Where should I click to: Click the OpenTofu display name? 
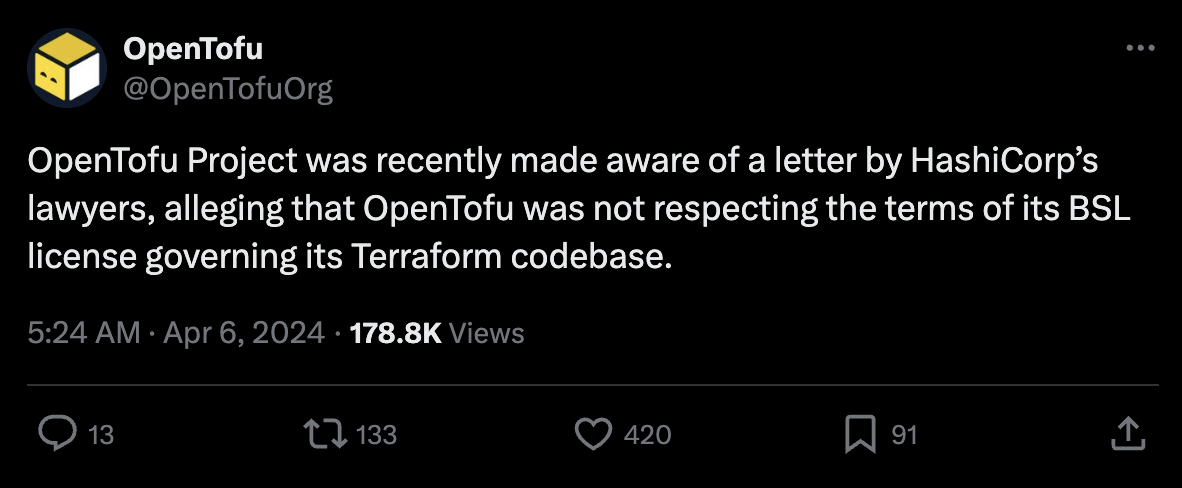point(193,48)
